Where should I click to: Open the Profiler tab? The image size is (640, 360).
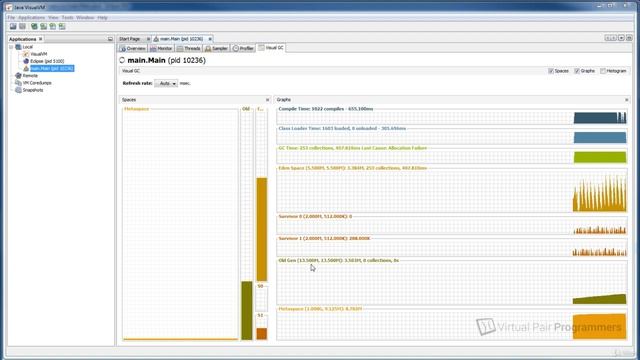coord(243,48)
